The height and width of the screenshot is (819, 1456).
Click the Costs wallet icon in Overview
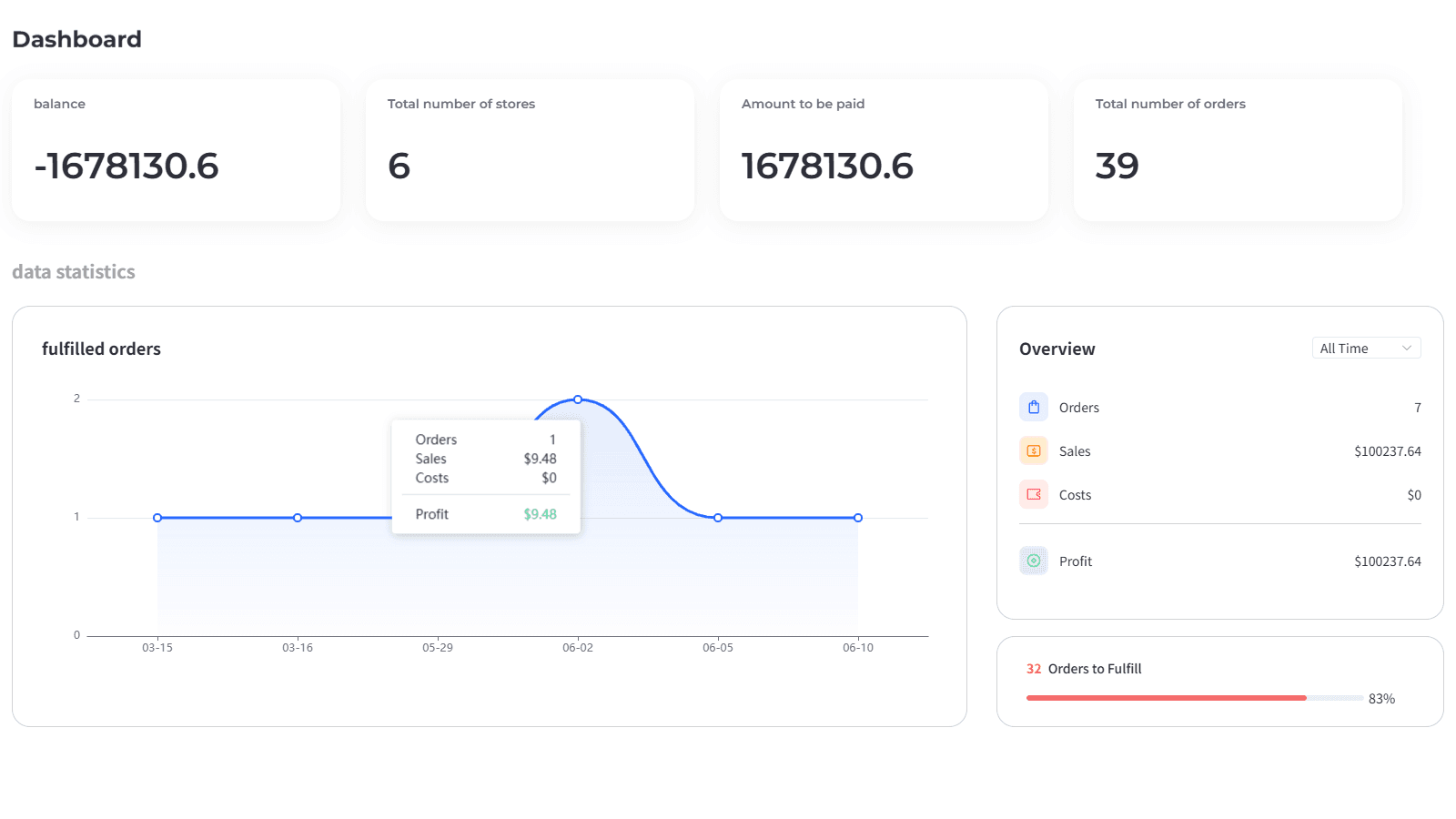click(1034, 495)
